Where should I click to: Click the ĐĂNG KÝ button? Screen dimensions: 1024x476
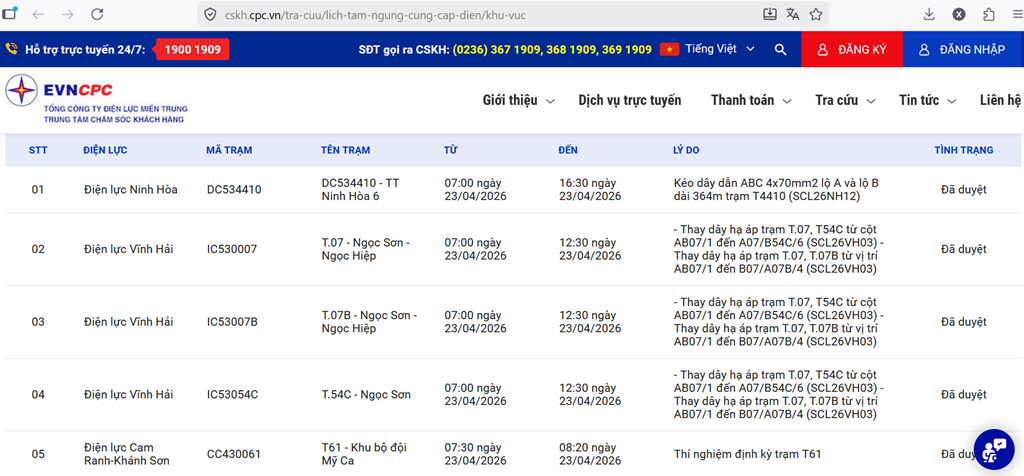[852, 49]
